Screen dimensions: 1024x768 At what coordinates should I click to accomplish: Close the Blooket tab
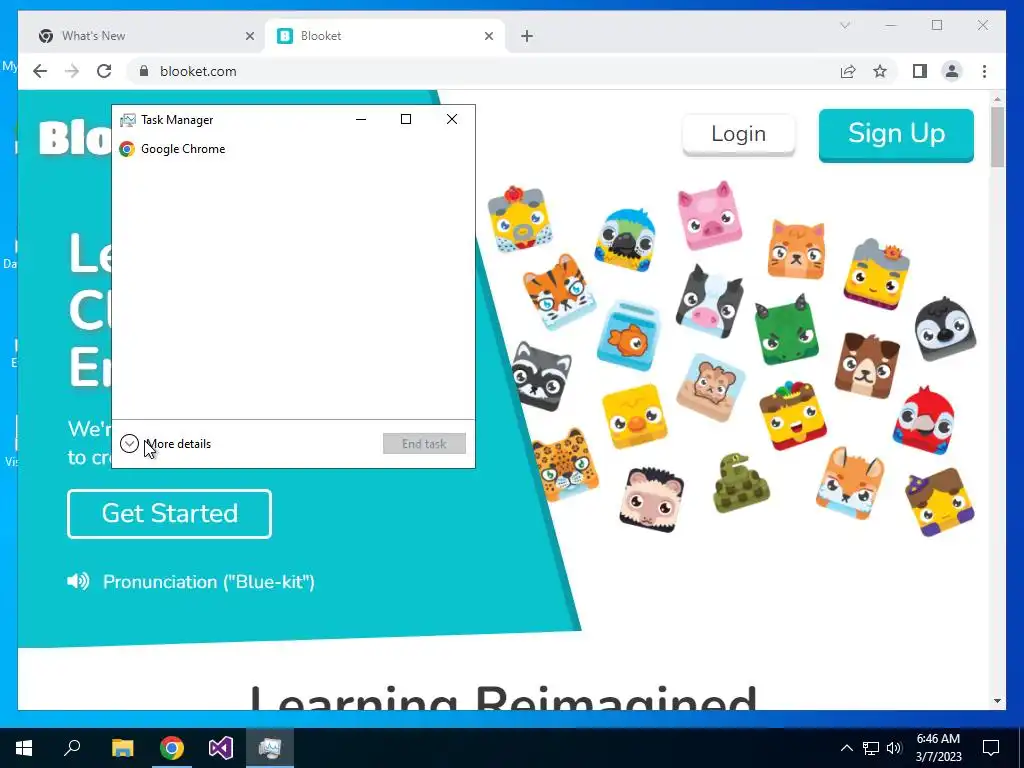tap(488, 37)
